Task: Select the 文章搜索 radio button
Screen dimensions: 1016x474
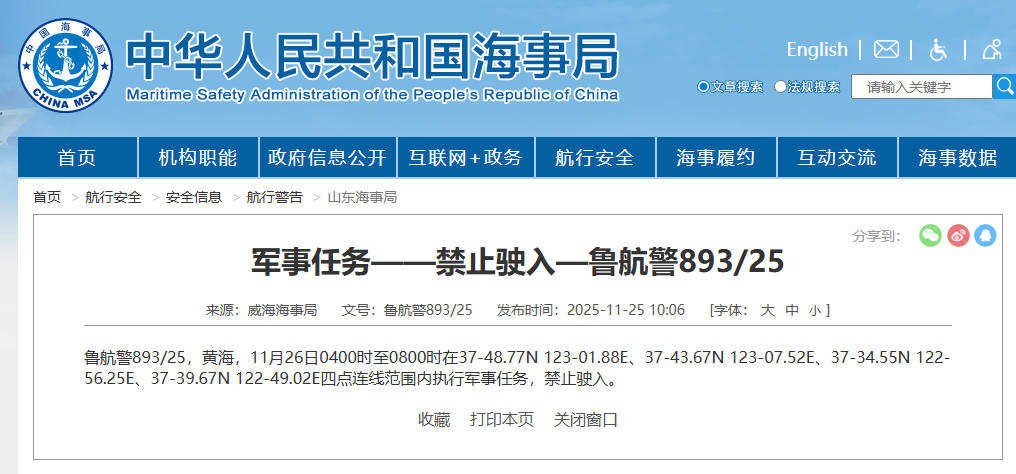Action: point(704,87)
